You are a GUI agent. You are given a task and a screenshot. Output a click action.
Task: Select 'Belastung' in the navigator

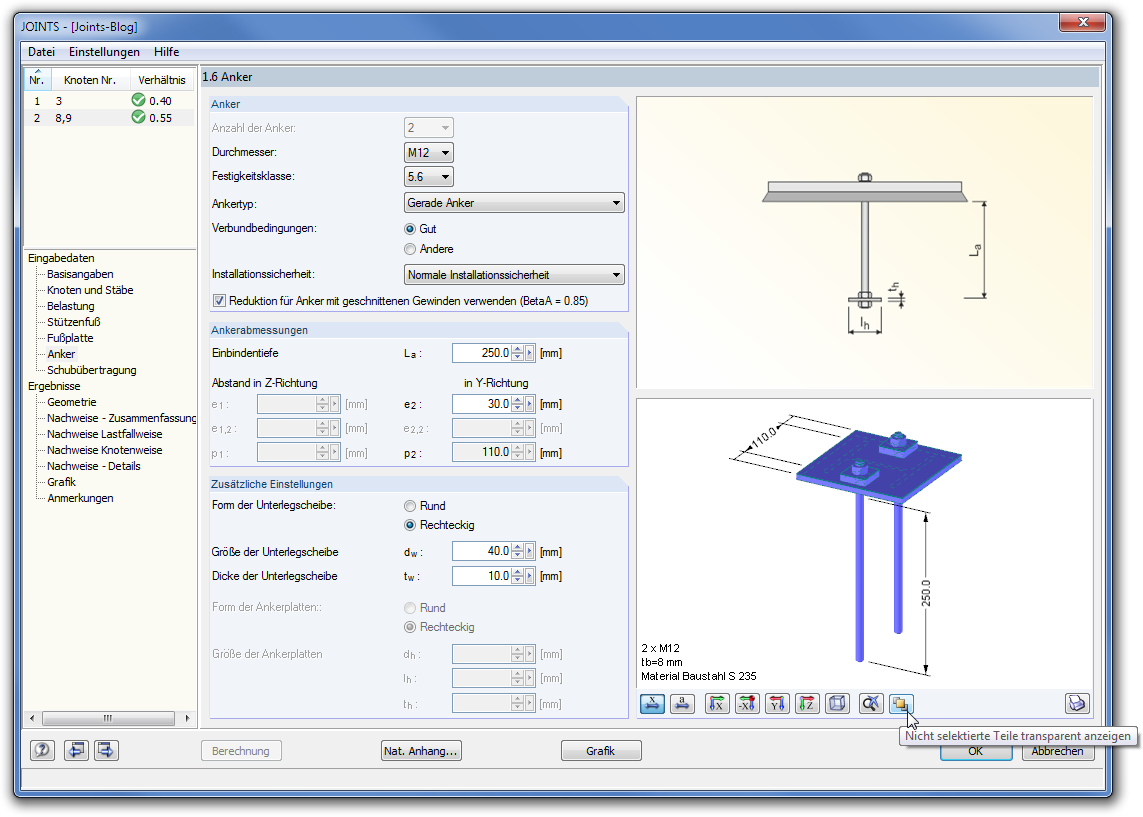[x=71, y=306]
